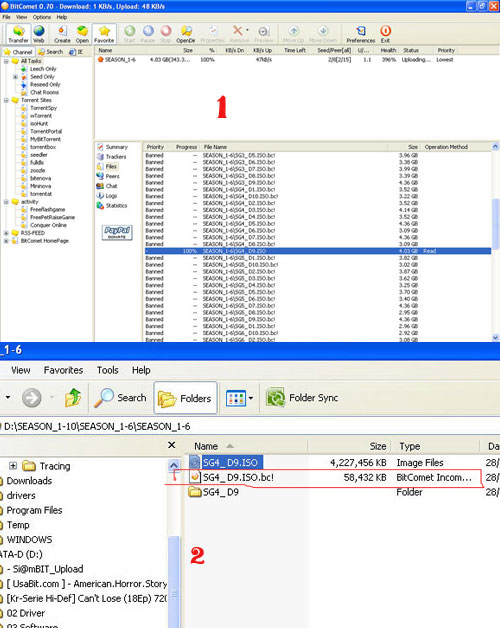Open the Peers detail pane
The width and height of the screenshot is (500, 628).
112,176
